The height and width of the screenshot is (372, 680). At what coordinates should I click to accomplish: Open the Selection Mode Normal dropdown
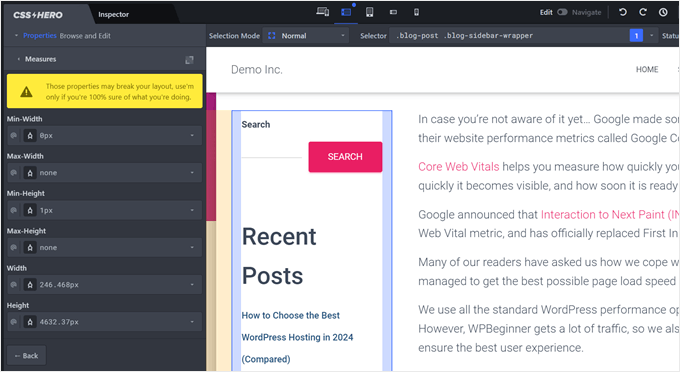coord(306,36)
